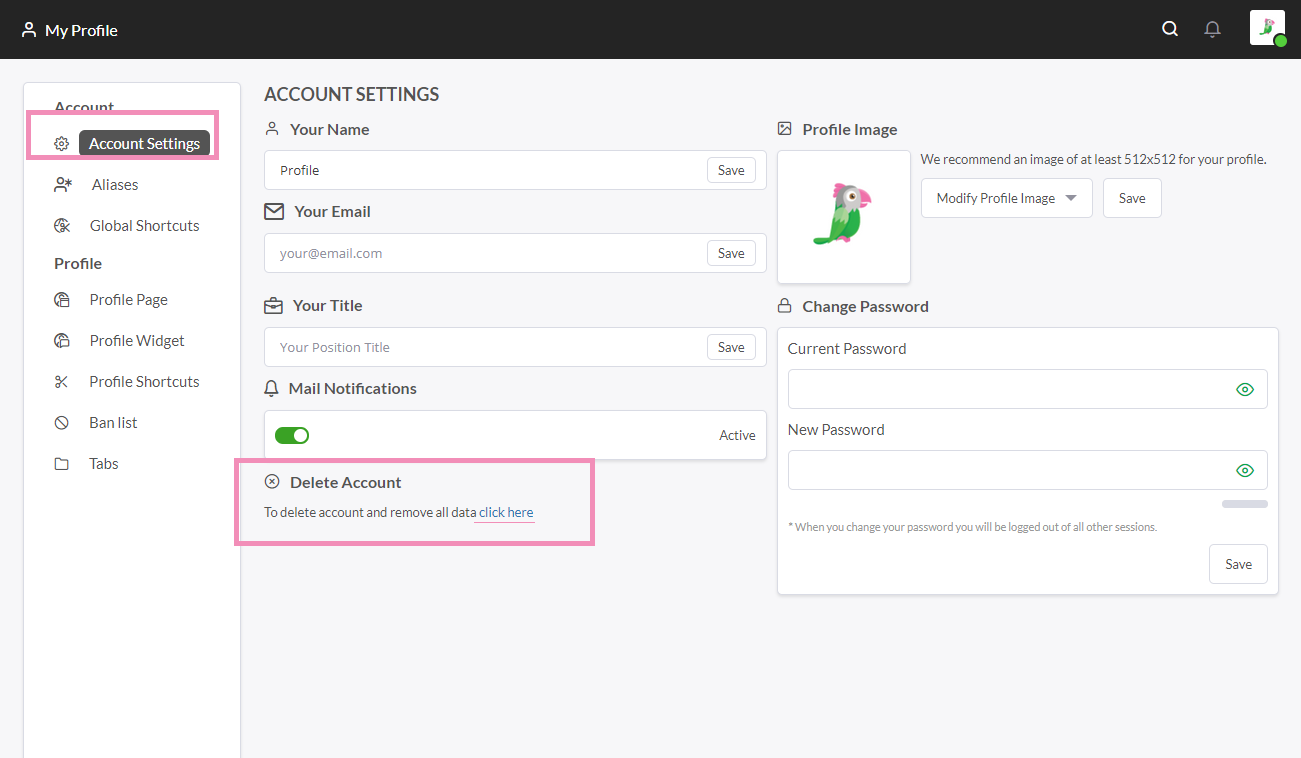
Task: Open Global Shortcuts settings
Action: click(144, 226)
